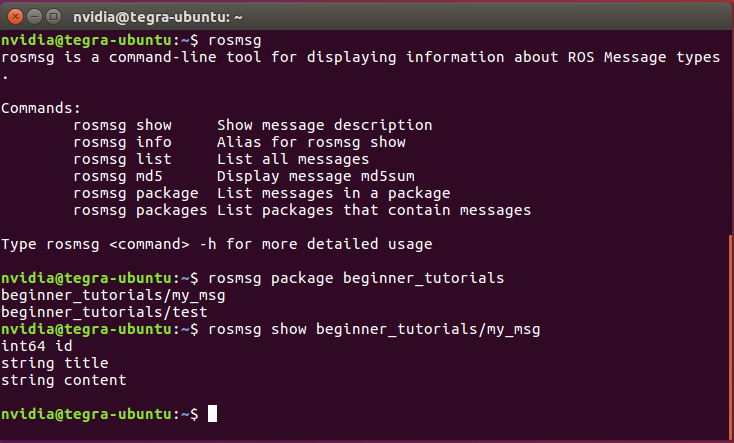734x443 pixels.
Task: Click the 'rosmsg packages' command entry
Action: click(x=140, y=210)
